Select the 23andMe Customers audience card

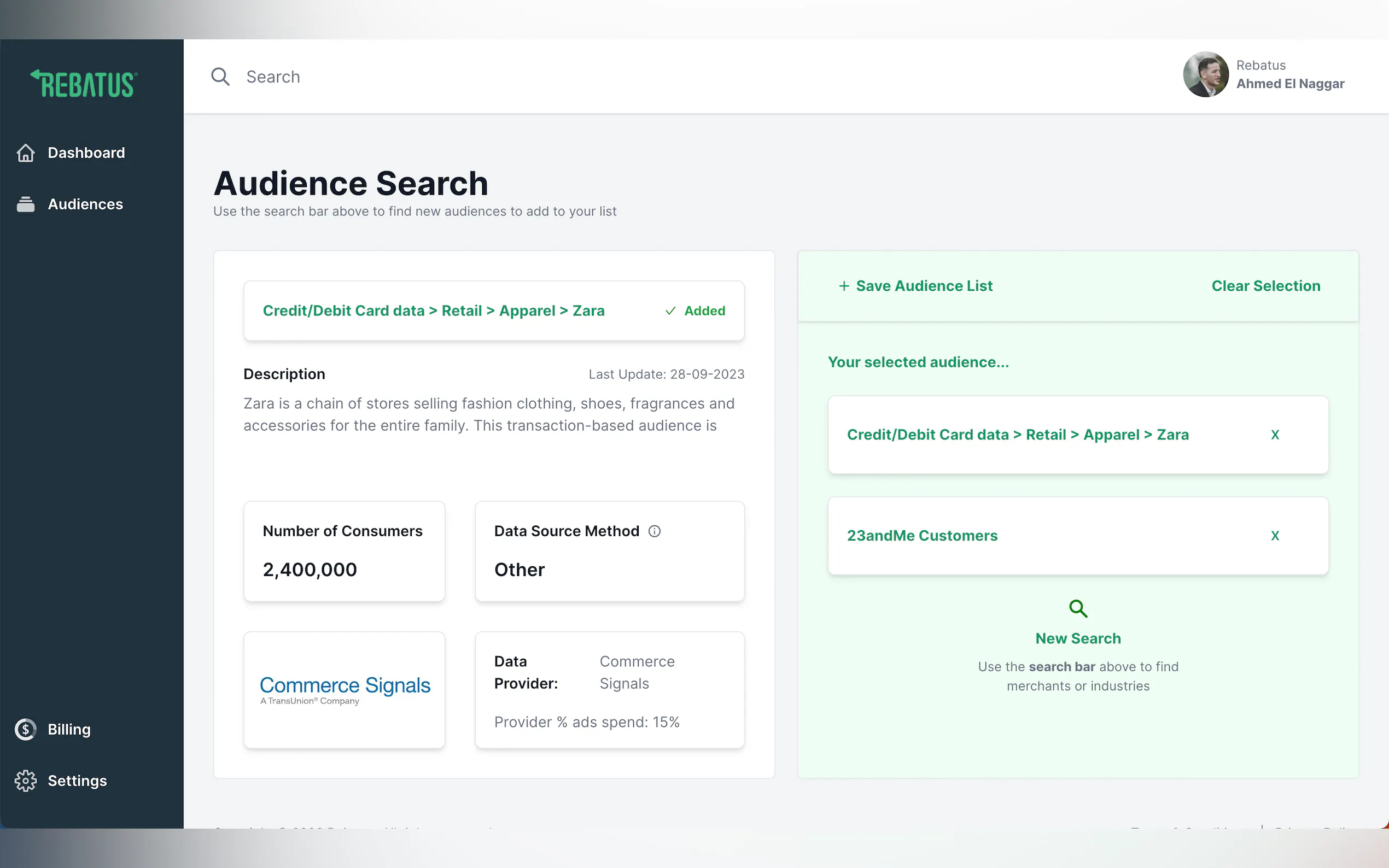tap(922, 536)
